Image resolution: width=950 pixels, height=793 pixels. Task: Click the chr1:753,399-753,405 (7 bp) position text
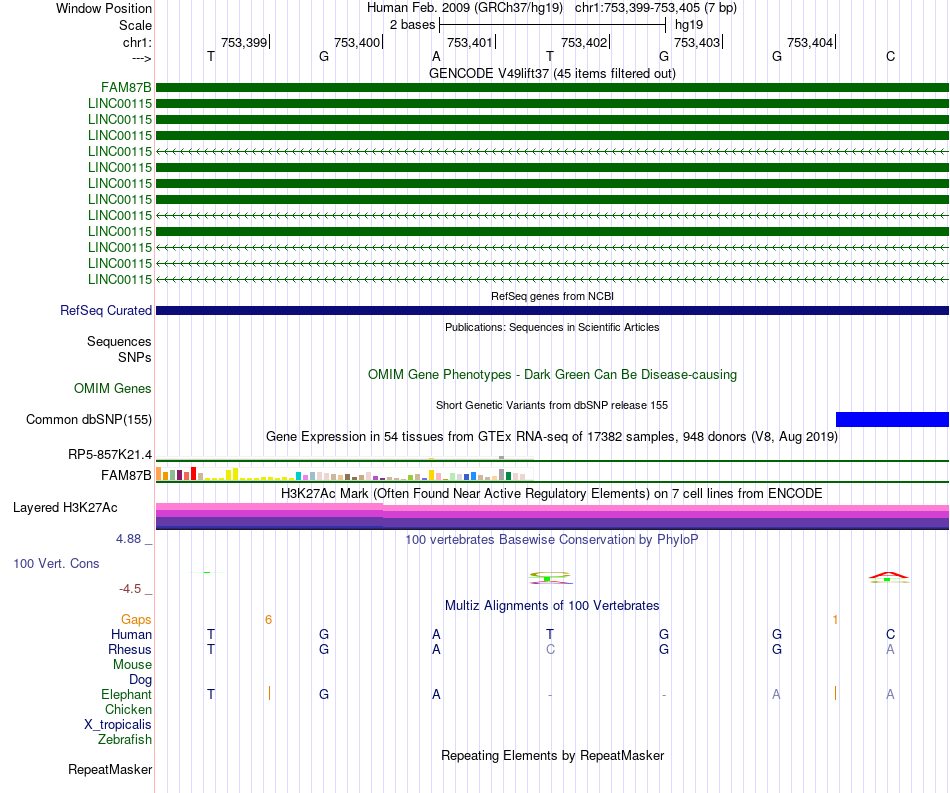656,8
